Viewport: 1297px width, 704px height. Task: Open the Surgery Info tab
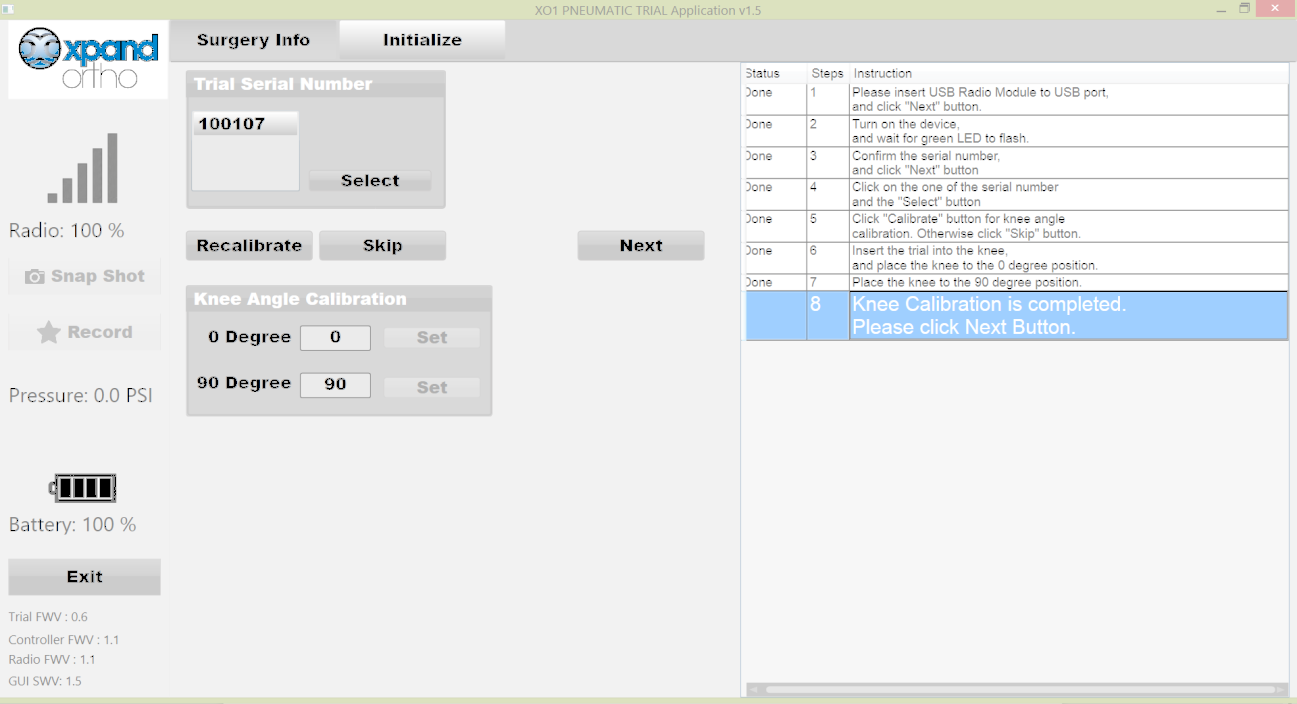(x=253, y=40)
